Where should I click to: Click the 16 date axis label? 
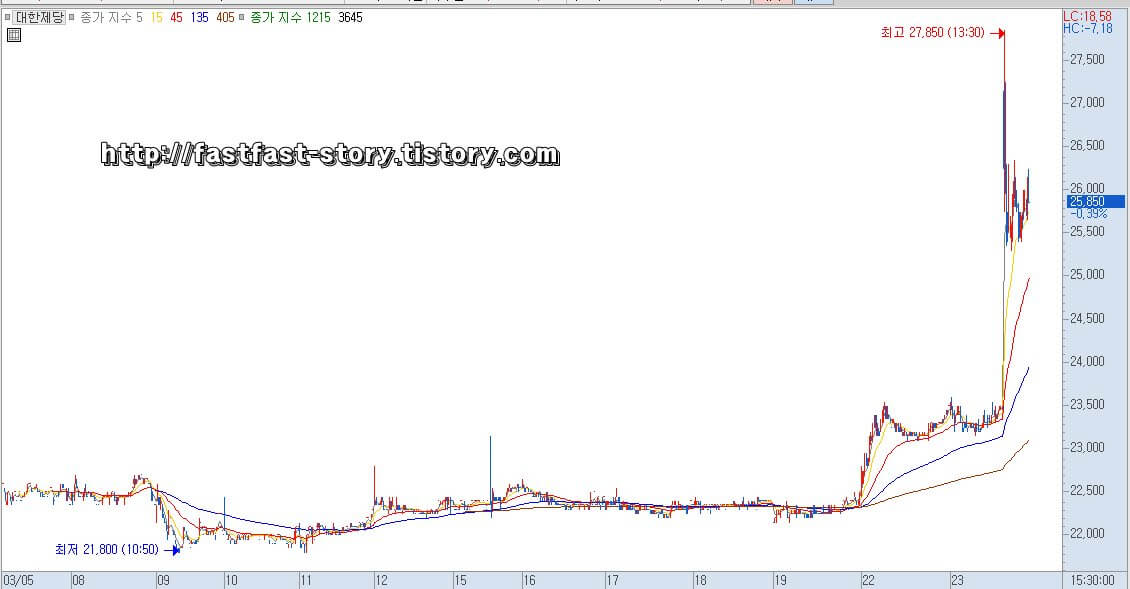pyautogui.click(x=529, y=580)
